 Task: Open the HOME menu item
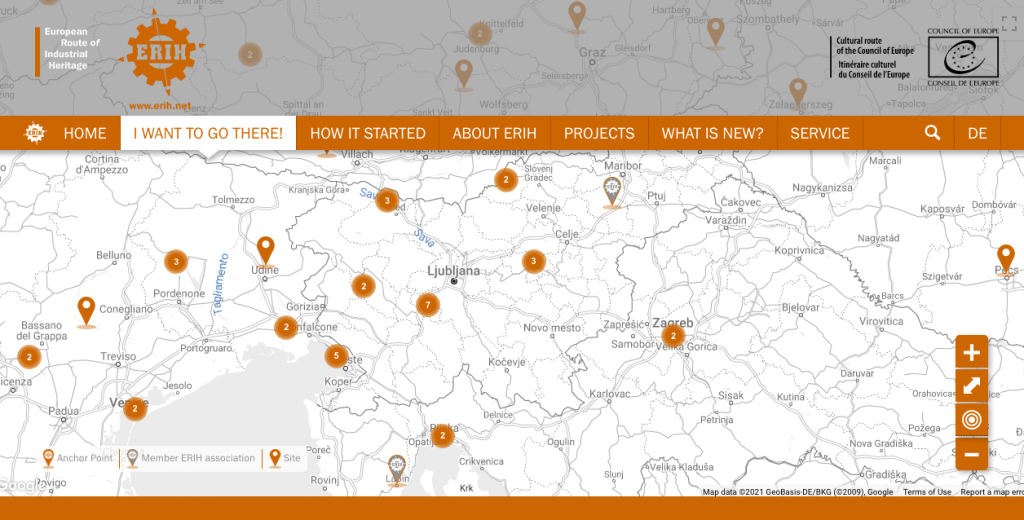coord(85,133)
